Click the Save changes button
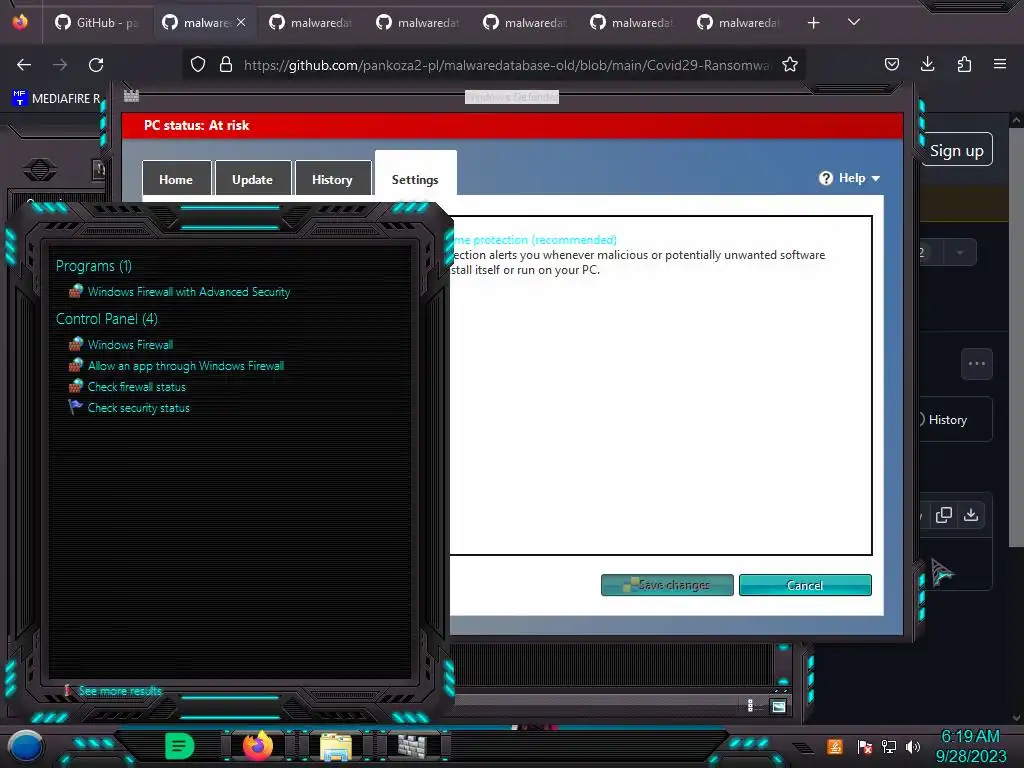Image resolution: width=1024 pixels, height=768 pixels. pyautogui.click(x=667, y=585)
